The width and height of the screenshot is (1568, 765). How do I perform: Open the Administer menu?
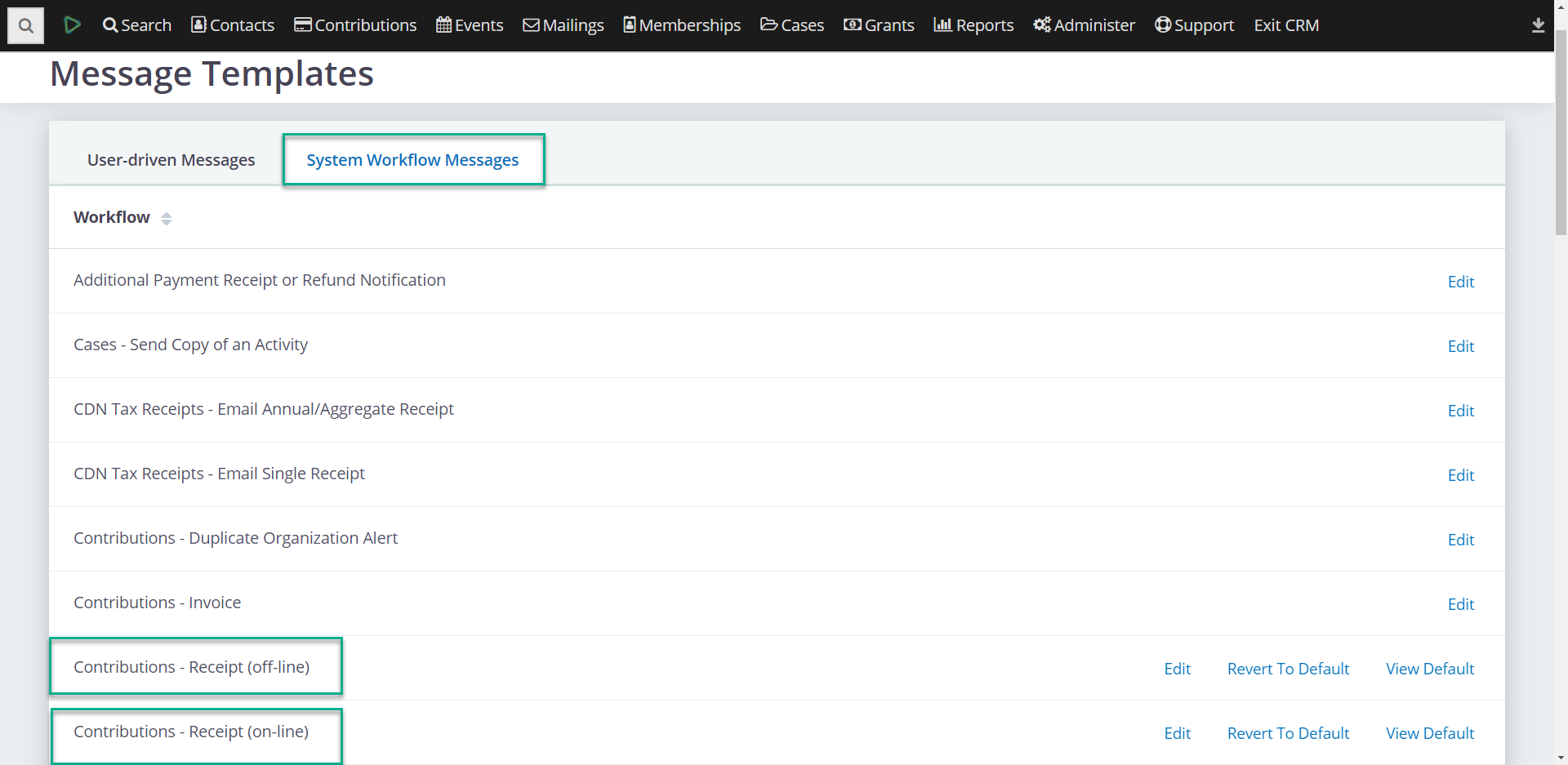[1084, 25]
